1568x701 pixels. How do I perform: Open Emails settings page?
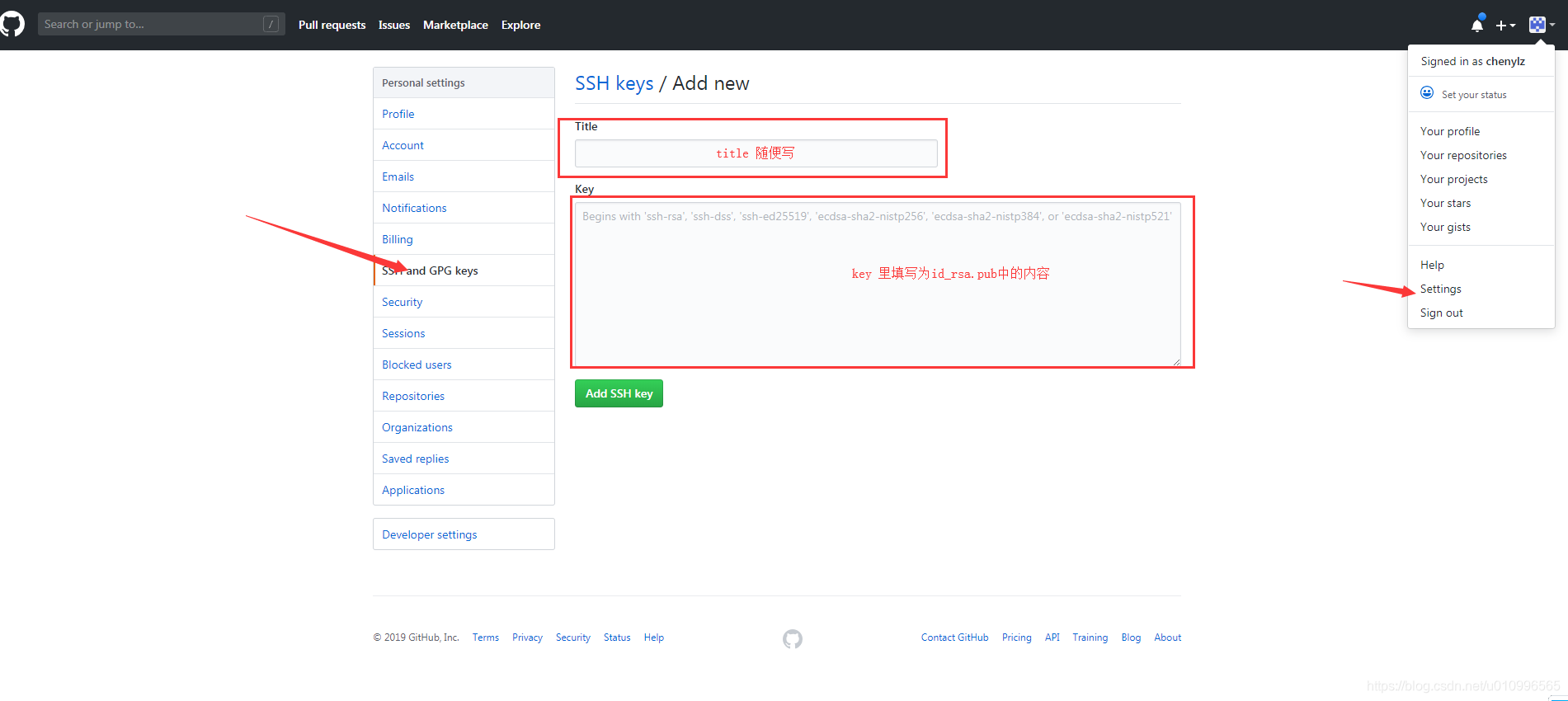(x=464, y=176)
